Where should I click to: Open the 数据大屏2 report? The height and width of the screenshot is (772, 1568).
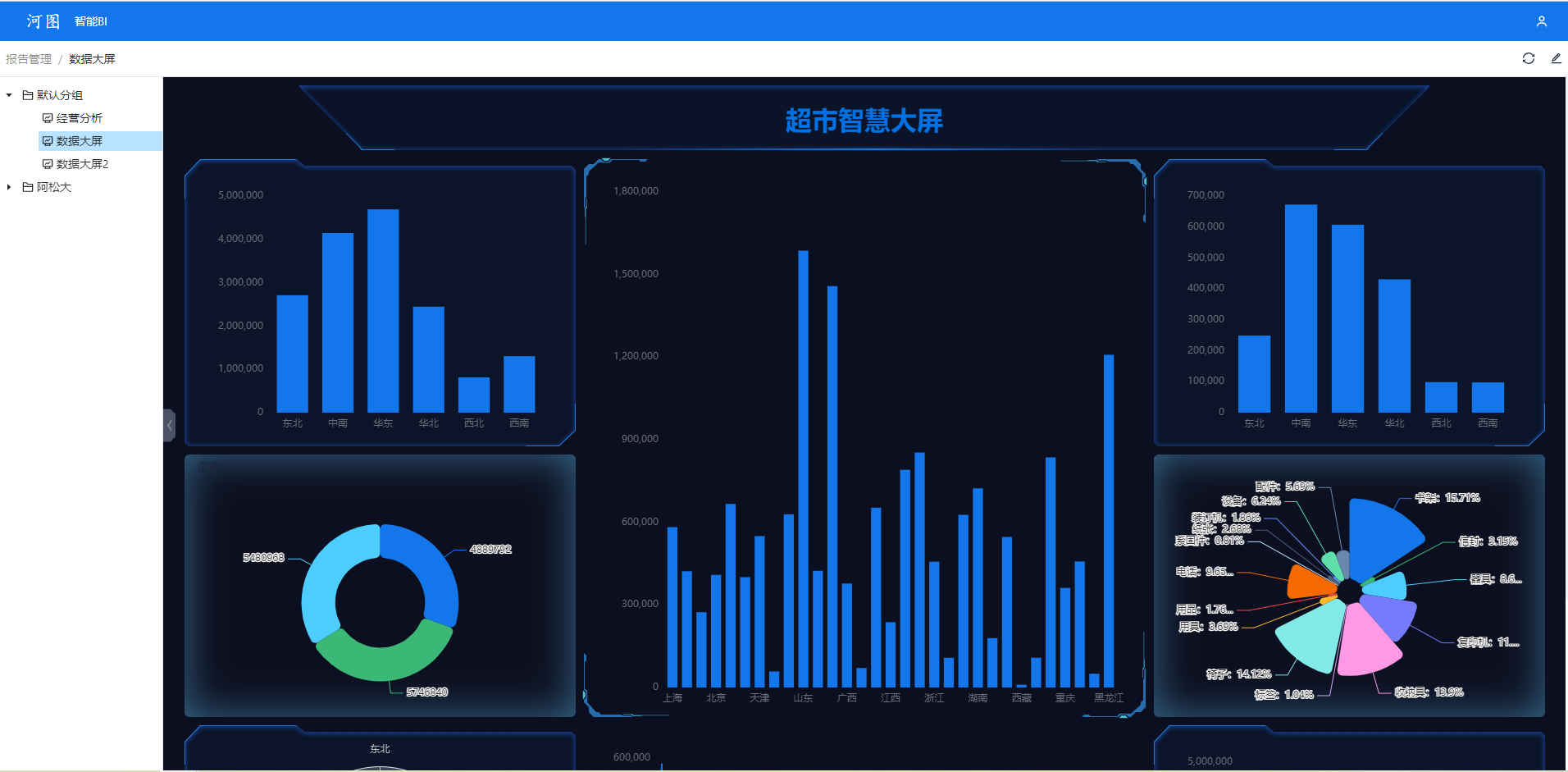click(x=82, y=164)
